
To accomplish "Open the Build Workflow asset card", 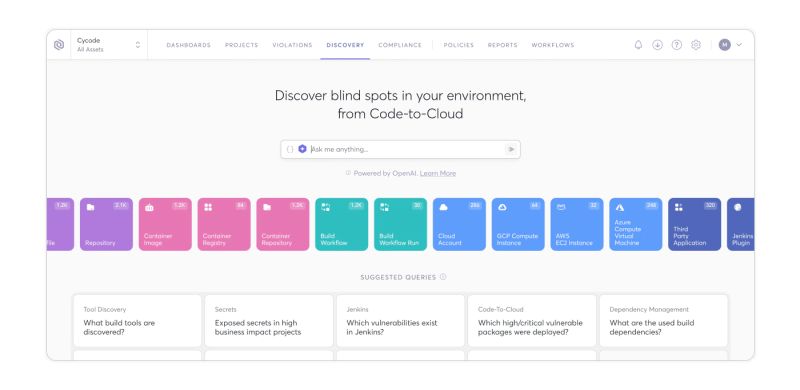I will (x=341, y=224).
